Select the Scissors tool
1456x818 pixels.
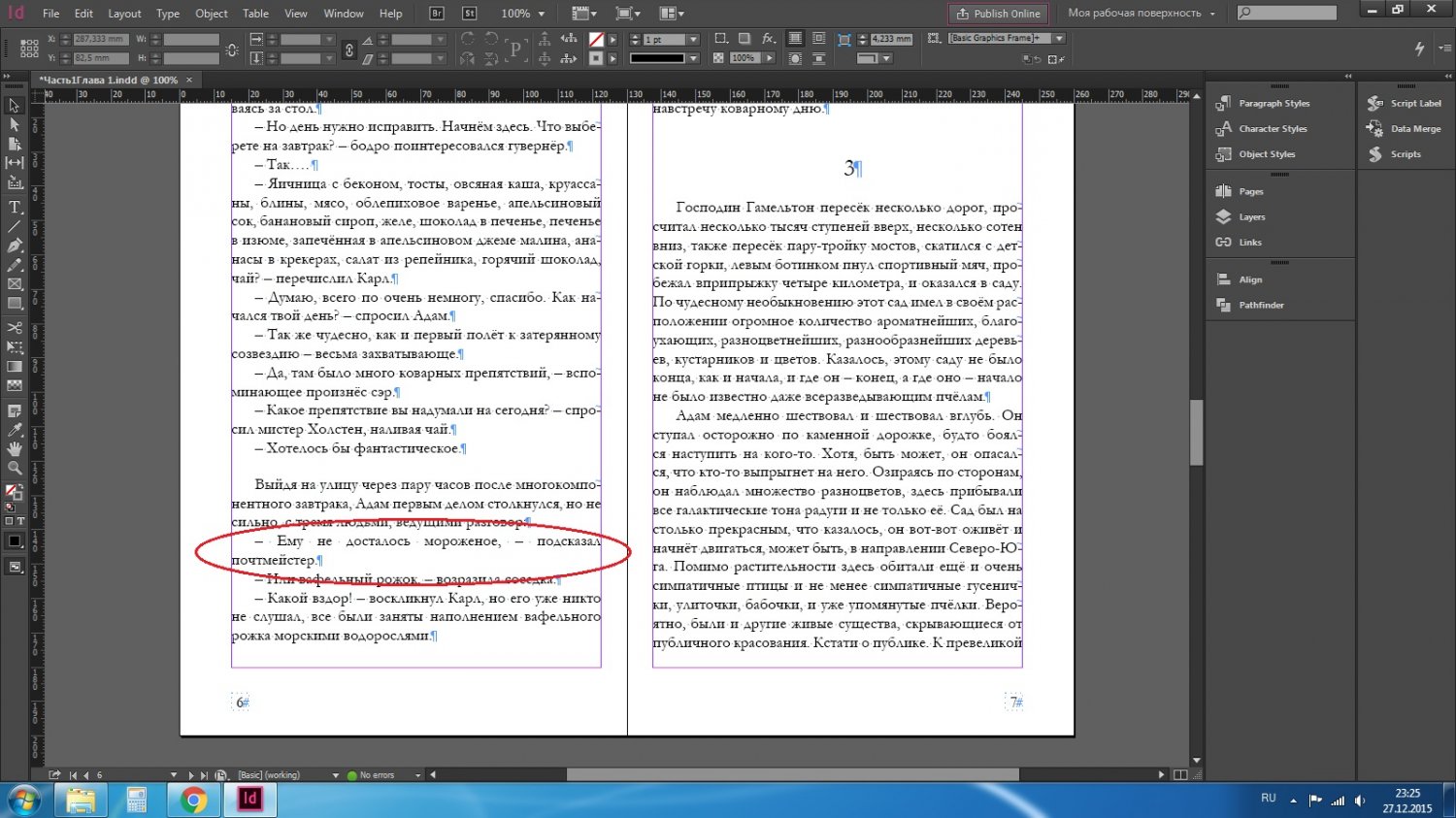(x=15, y=328)
